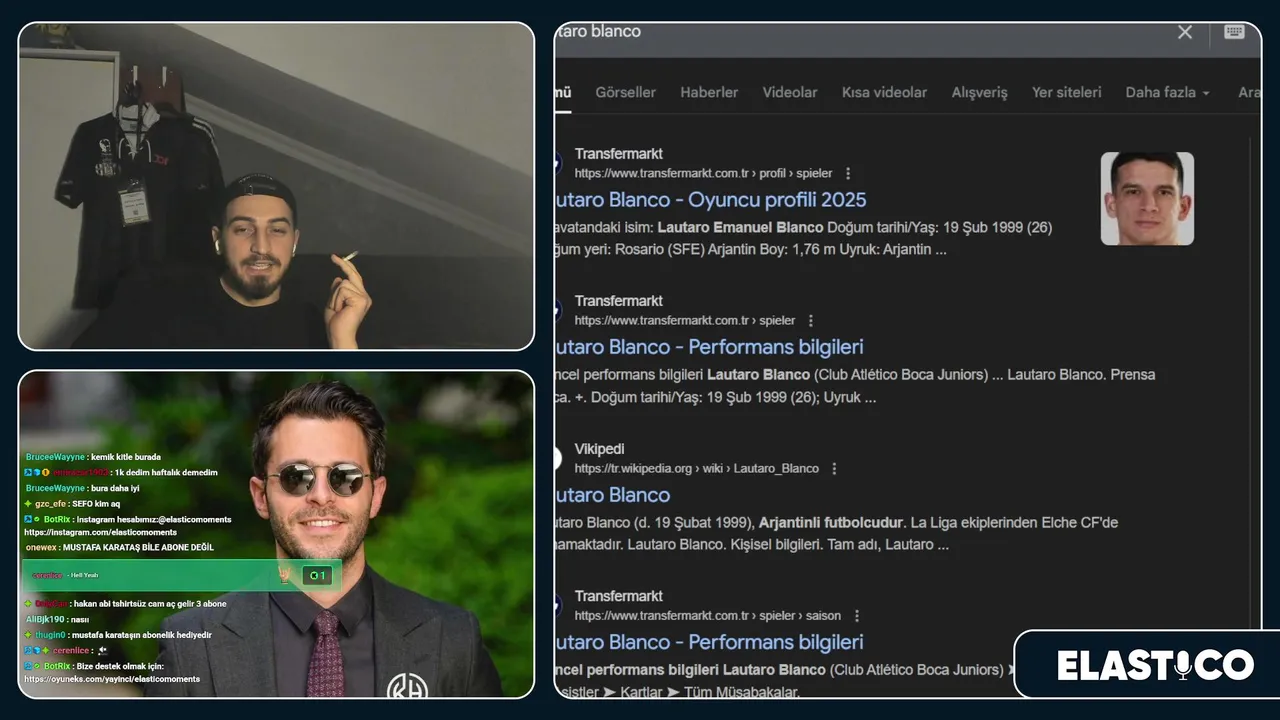This screenshot has height=720, width=1280.
Task: Expand the 'Daha fazla' search filter dropdown
Action: click(1167, 92)
